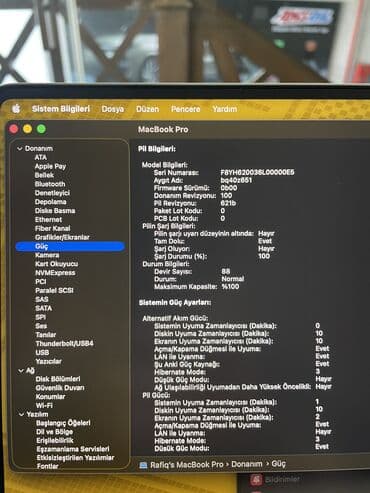Select the highlighted Güç item
Image resolution: width=370 pixels, height=493 pixels.
[70, 246]
